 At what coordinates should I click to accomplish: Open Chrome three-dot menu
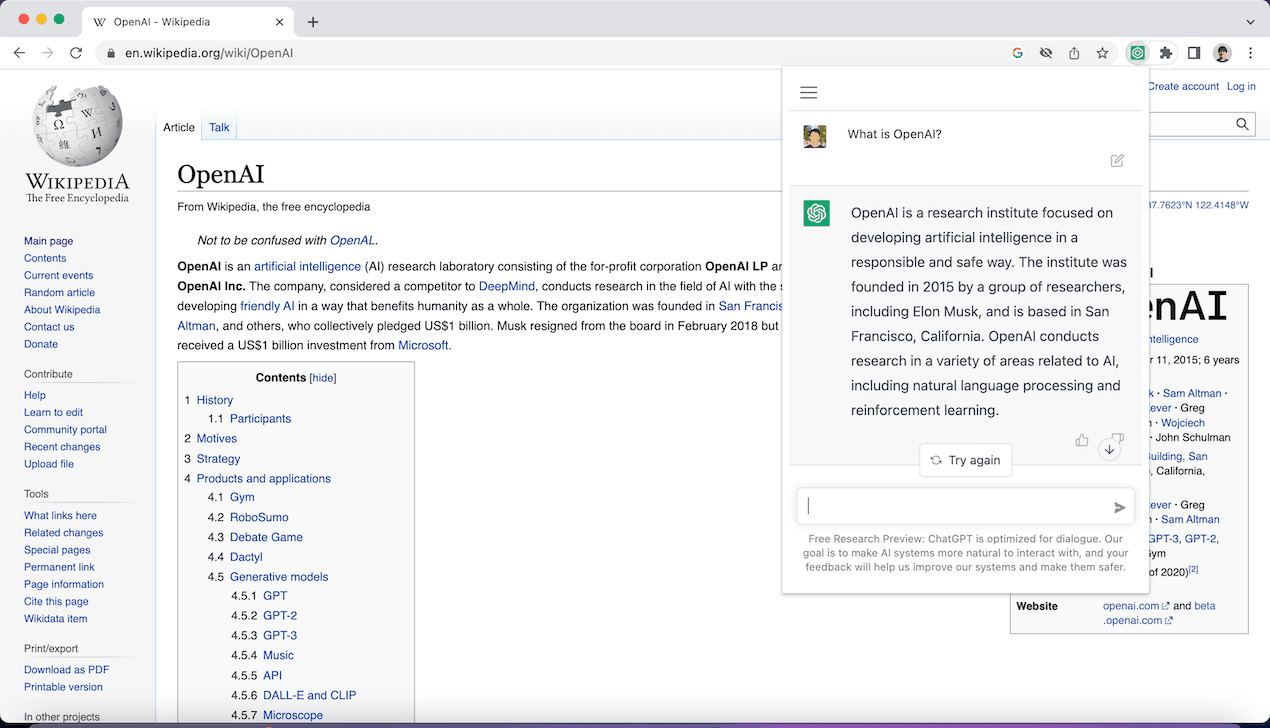[x=1250, y=53]
